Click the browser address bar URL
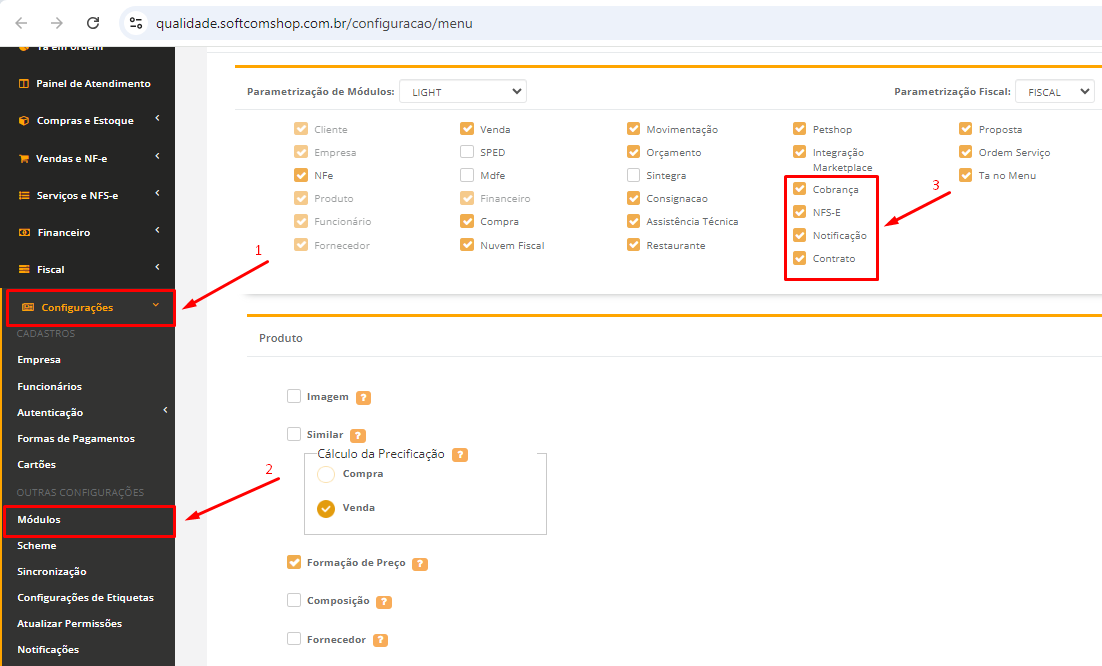The height and width of the screenshot is (666, 1102). click(x=314, y=22)
